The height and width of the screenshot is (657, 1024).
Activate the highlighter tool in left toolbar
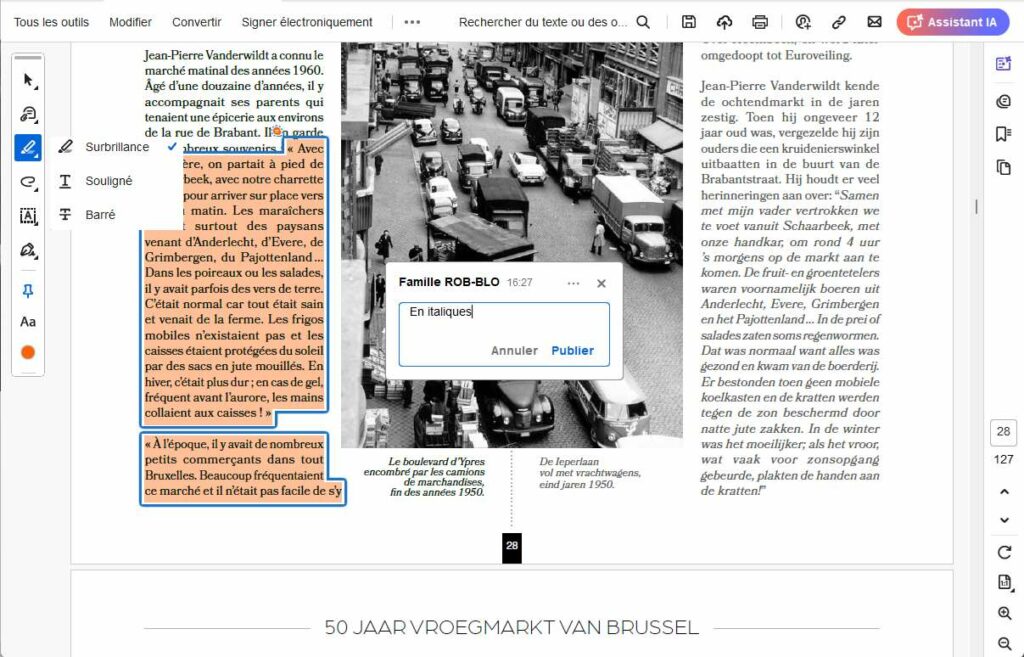[28, 148]
